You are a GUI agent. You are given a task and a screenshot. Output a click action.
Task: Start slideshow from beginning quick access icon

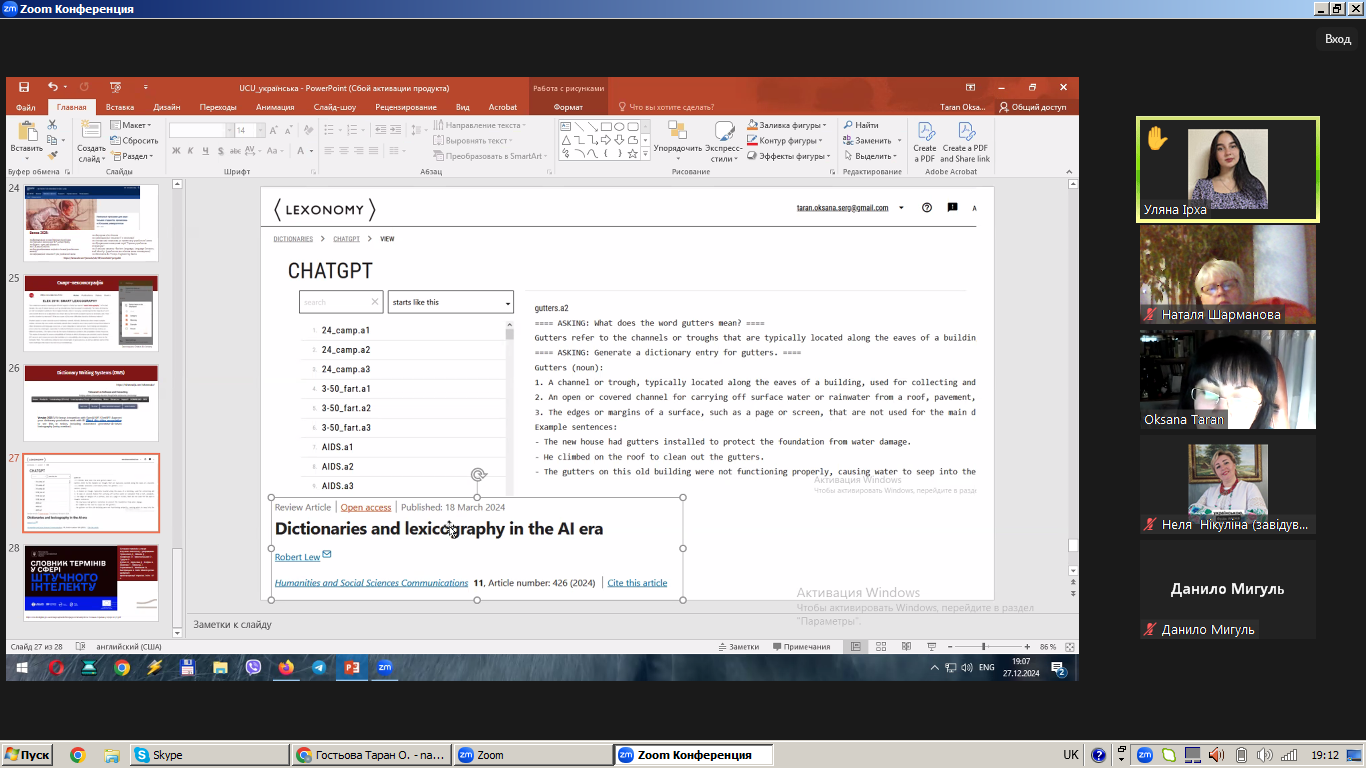tap(115, 88)
